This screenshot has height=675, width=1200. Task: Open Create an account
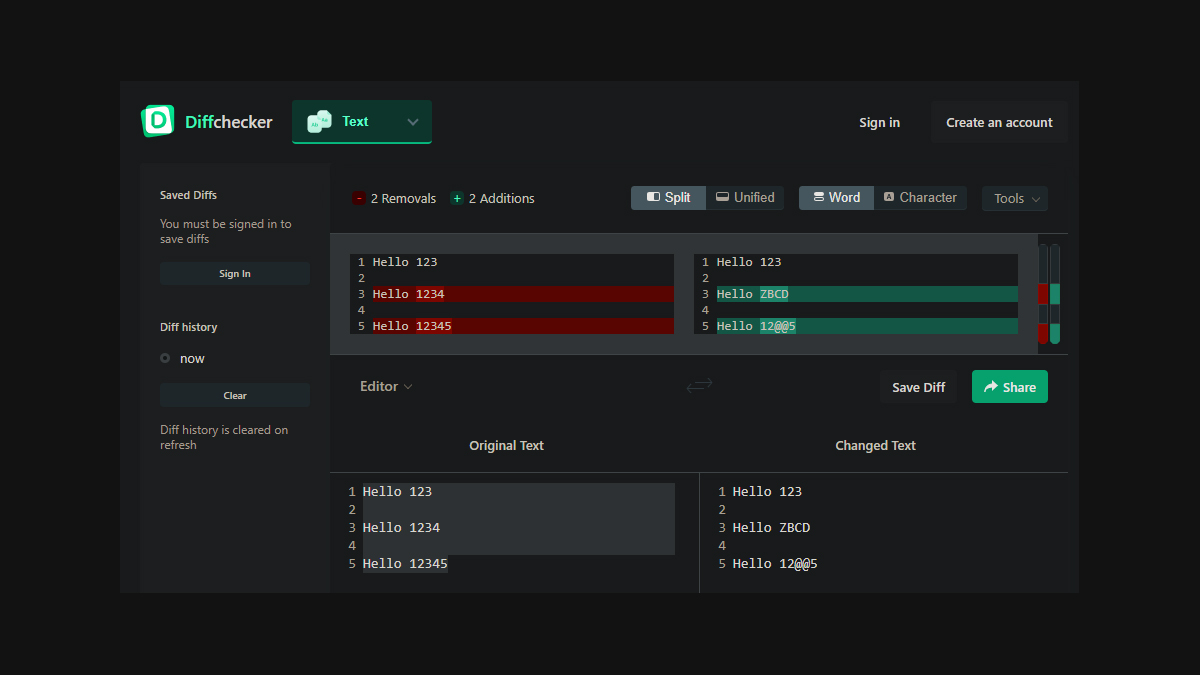click(998, 122)
